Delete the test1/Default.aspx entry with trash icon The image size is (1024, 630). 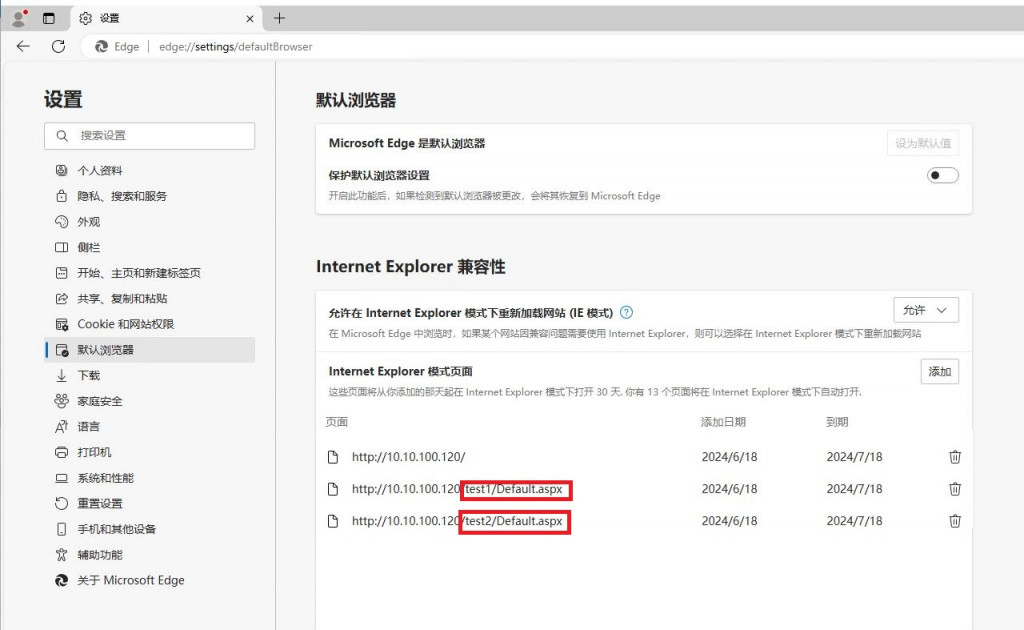(955, 489)
